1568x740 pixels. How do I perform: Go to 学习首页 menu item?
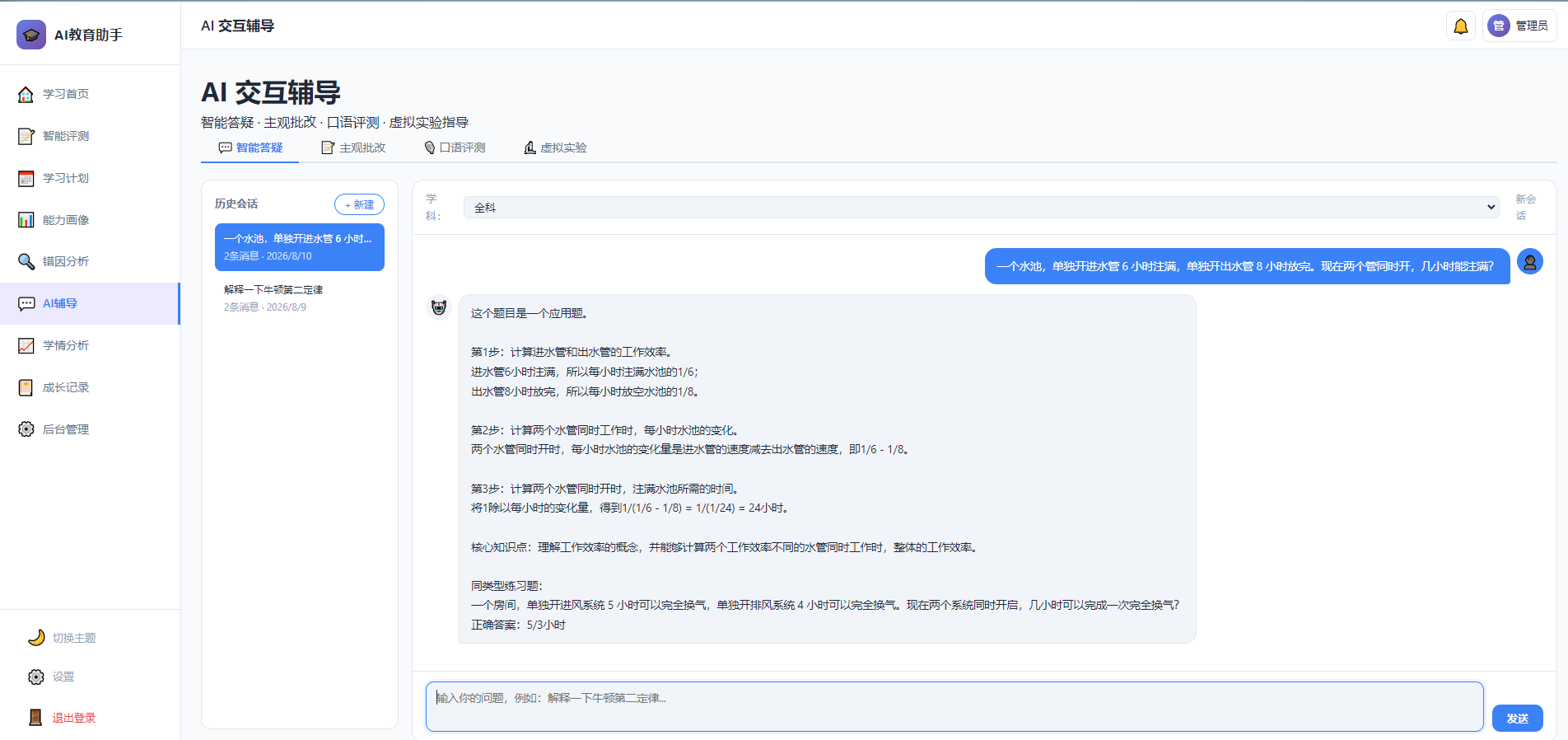(91, 94)
